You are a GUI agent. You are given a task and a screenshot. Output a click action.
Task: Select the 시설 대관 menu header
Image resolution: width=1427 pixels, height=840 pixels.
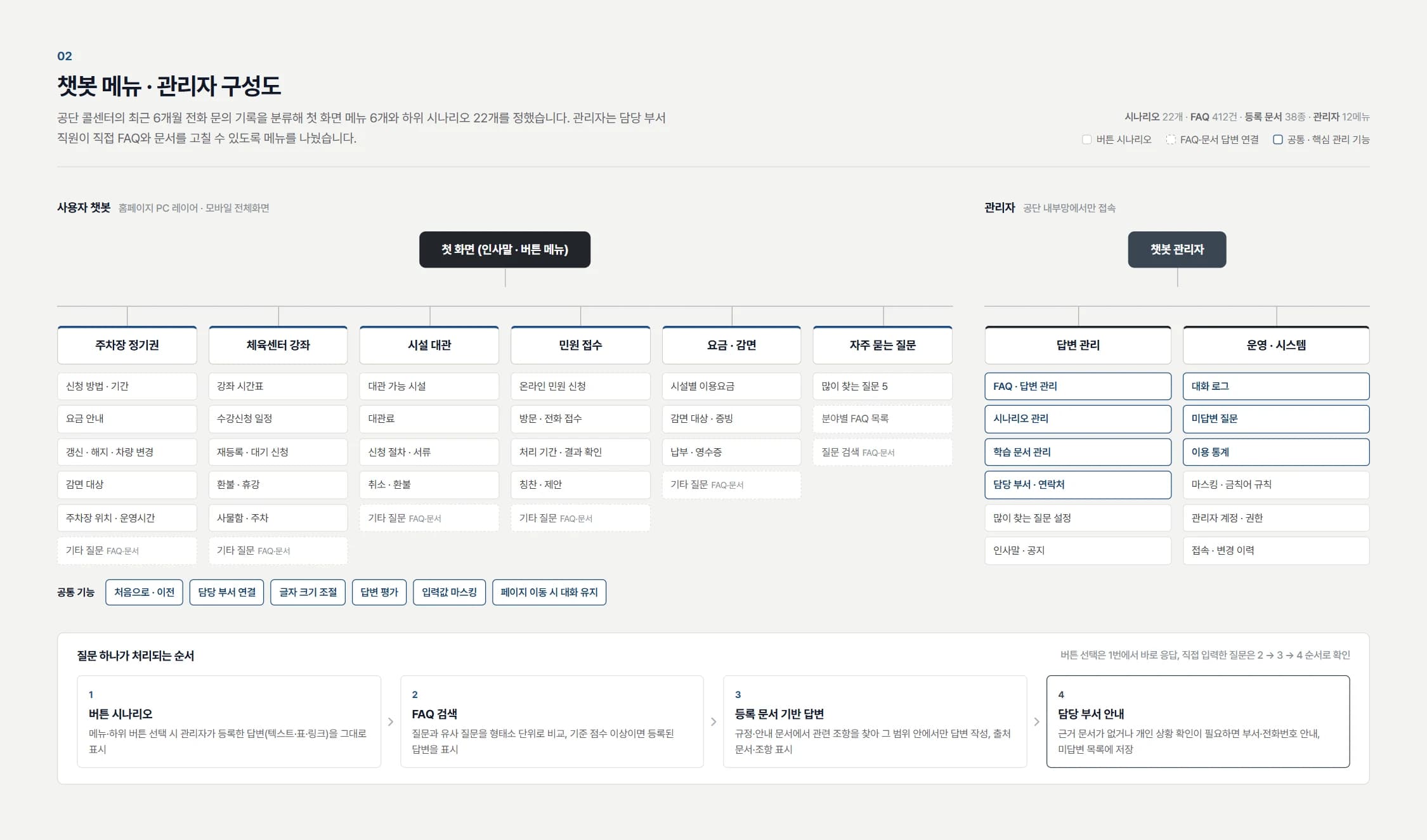click(429, 345)
